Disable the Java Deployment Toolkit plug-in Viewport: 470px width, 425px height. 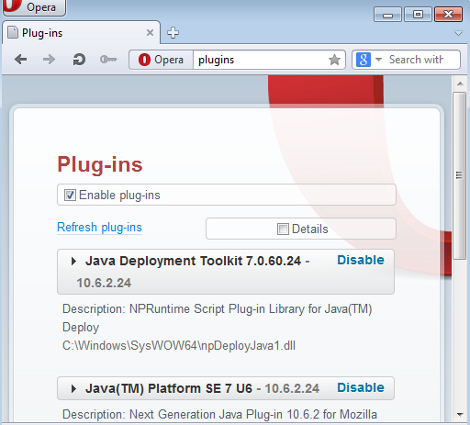(x=361, y=260)
